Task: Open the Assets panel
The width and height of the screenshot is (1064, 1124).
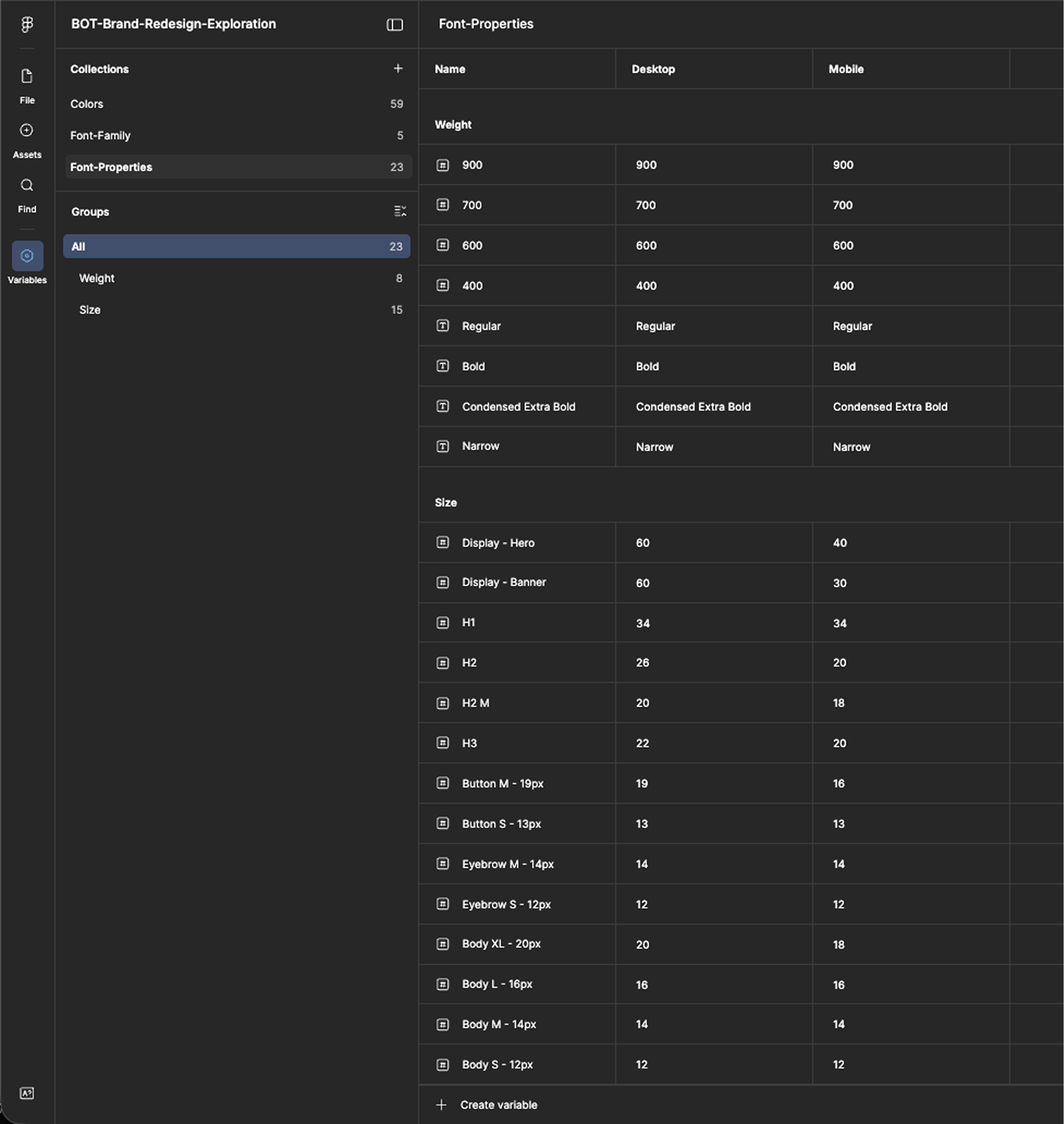Action: (x=27, y=131)
